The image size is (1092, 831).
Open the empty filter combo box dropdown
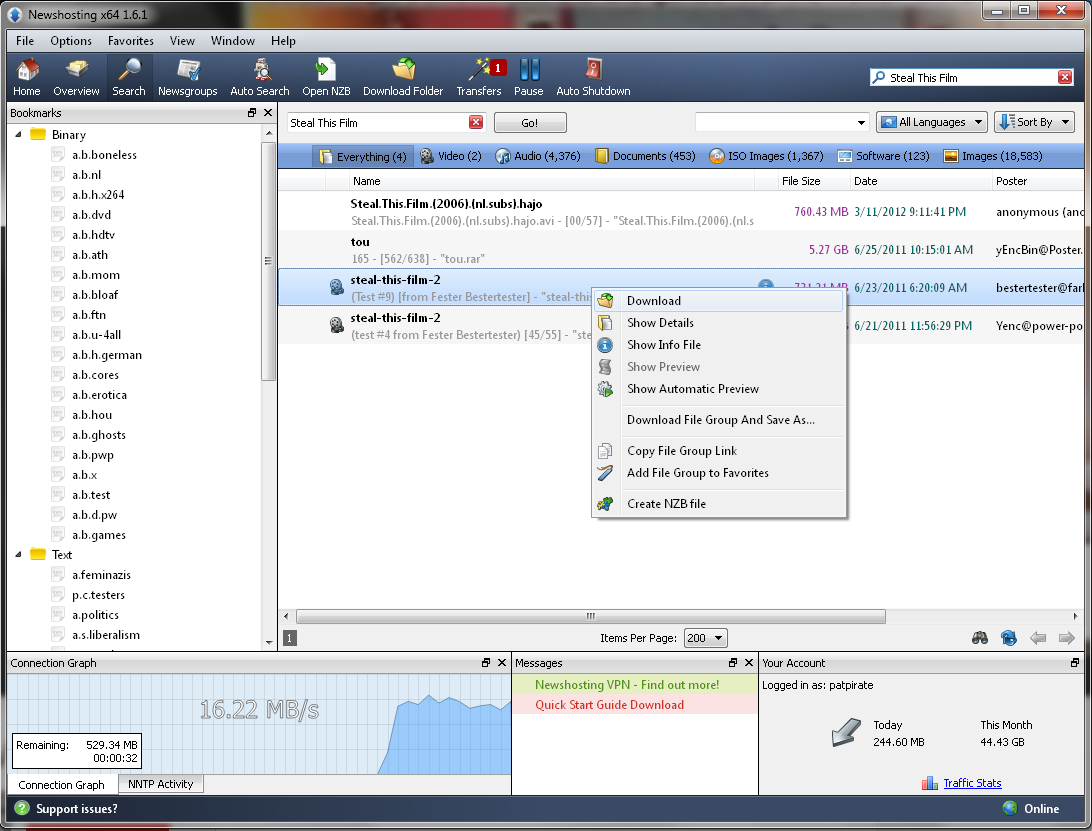[861, 123]
